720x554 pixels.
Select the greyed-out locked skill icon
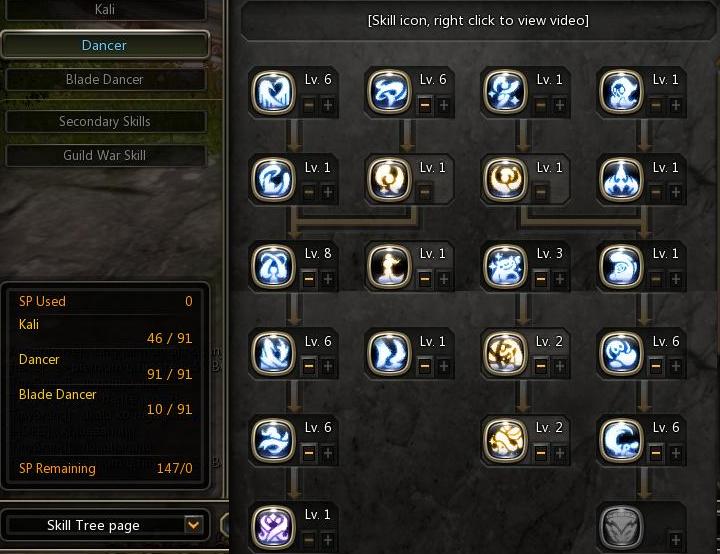click(621, 527)
